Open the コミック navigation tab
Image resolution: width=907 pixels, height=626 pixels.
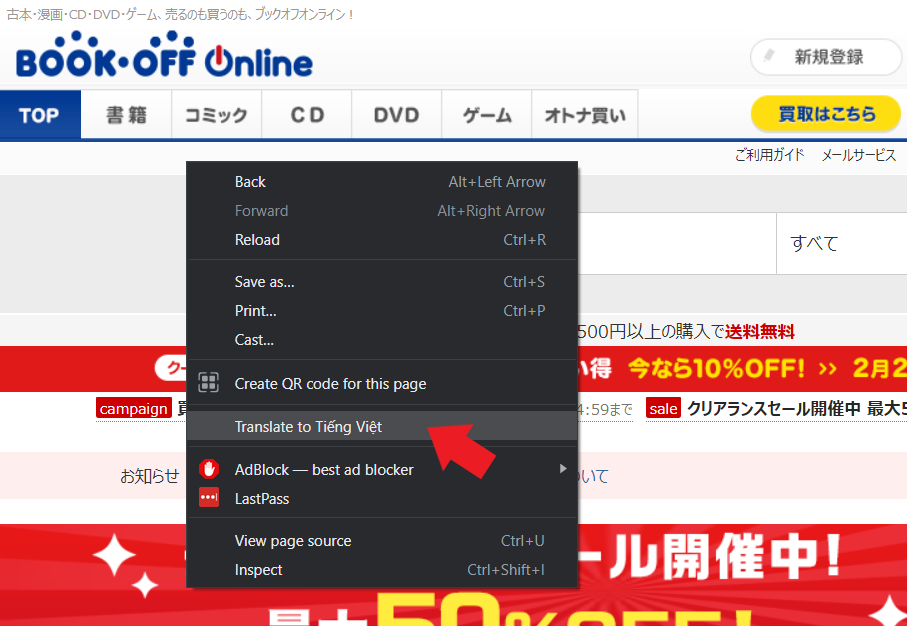tap(216, 115)
